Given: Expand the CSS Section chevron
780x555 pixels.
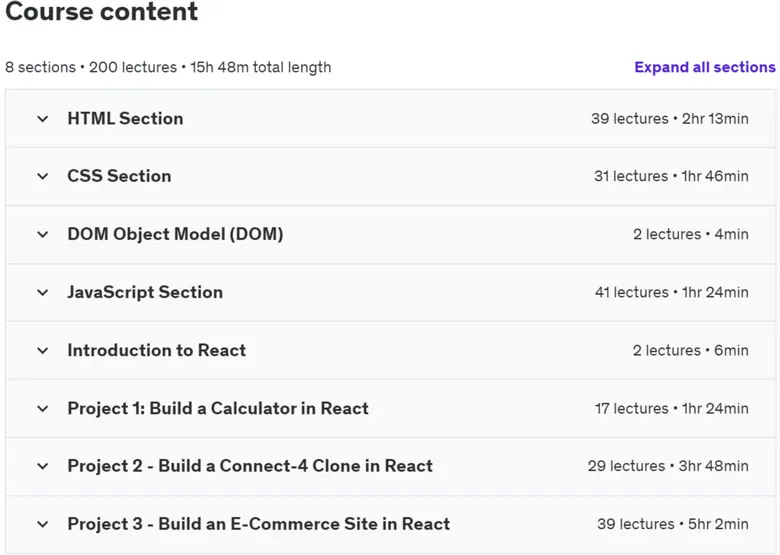Looking at the screenshot, I should 43,176.
